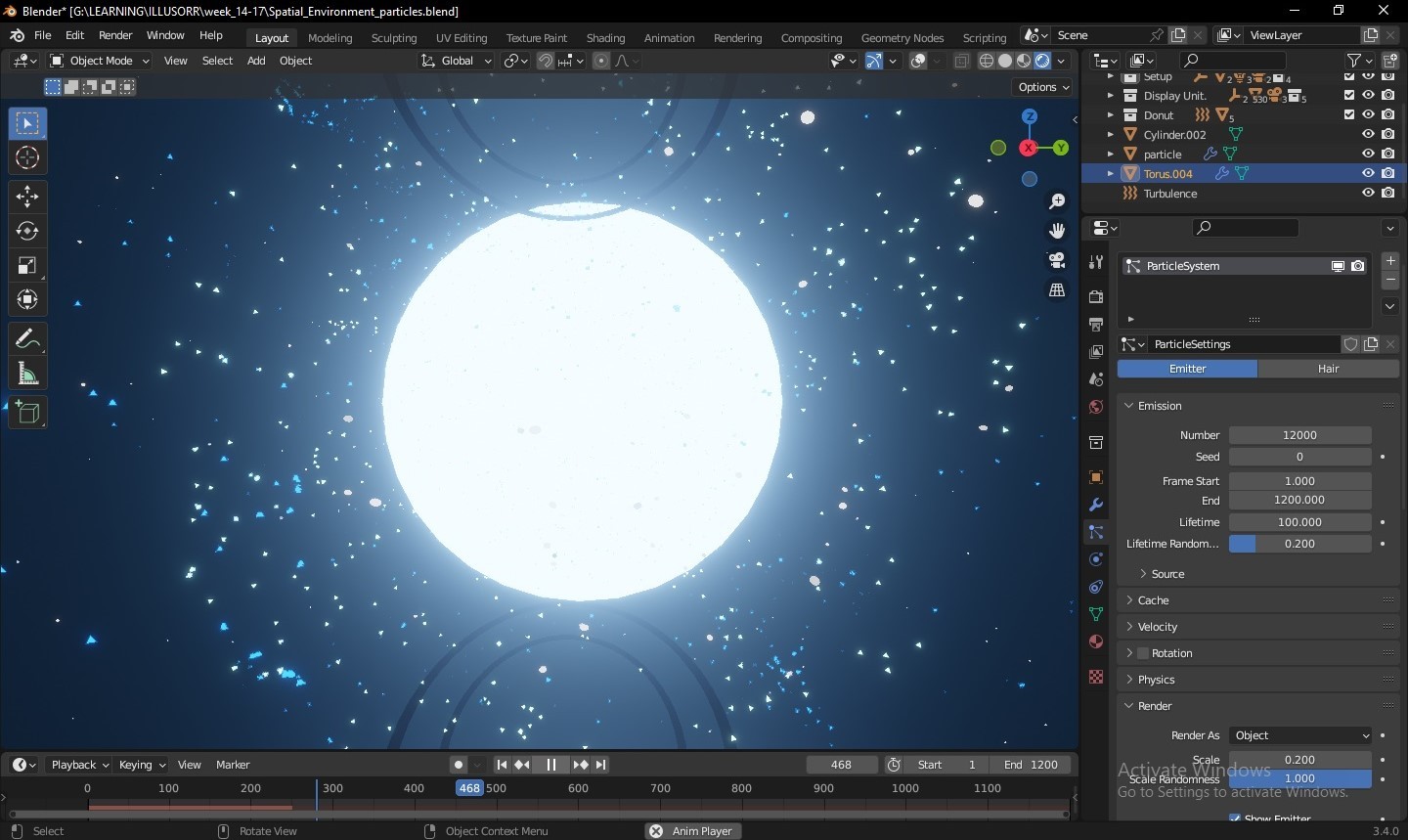Open the Particle properties tab icon
The image size is (1408, 840).
pos(1096,532)
